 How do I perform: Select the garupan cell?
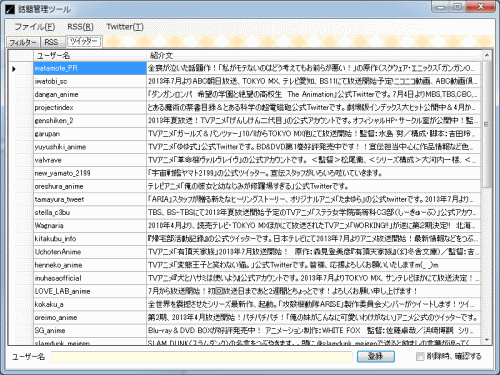pyautogui.click(x=90, y=134)
